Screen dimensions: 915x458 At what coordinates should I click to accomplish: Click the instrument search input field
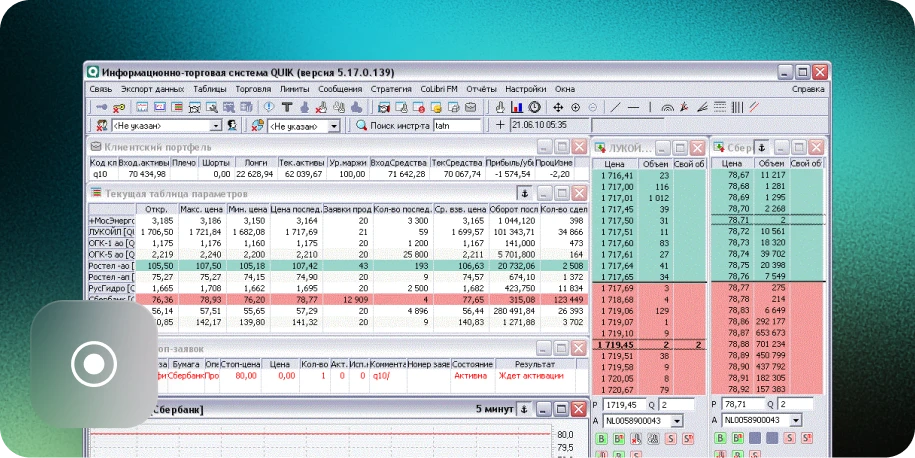(x=457, y=126)
